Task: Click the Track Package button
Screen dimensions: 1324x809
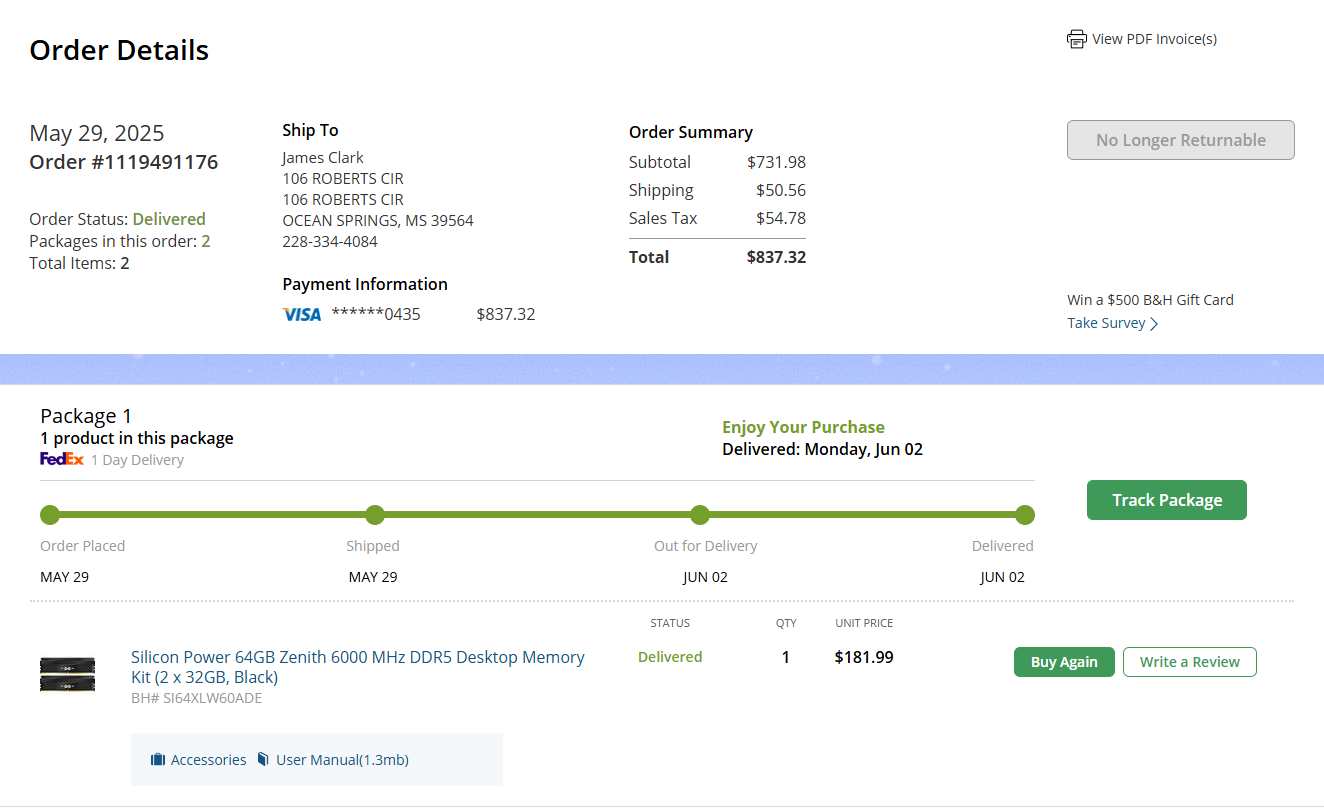Action: (1166, 500)
